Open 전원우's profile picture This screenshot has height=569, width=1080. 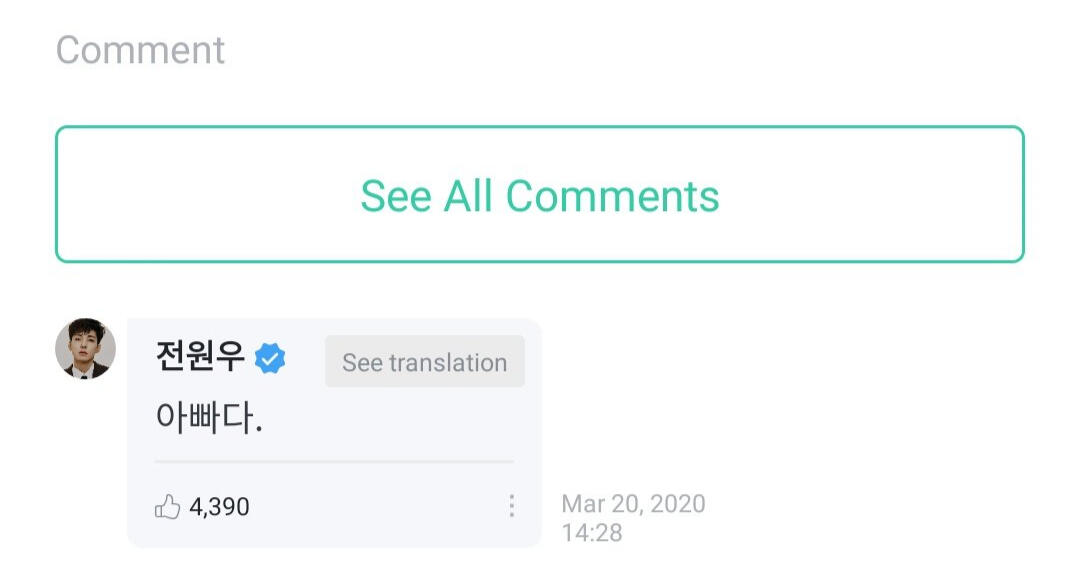(85, 349)
